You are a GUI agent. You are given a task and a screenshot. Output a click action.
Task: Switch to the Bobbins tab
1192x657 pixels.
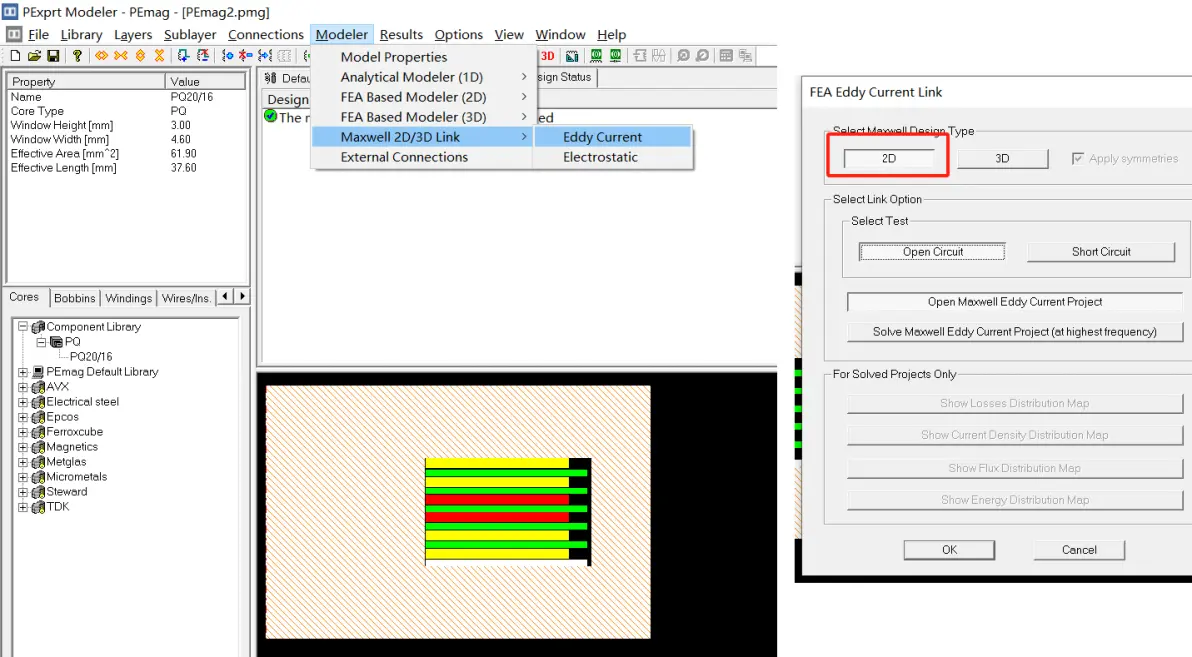pyautogui.click(x=74, y=298)
